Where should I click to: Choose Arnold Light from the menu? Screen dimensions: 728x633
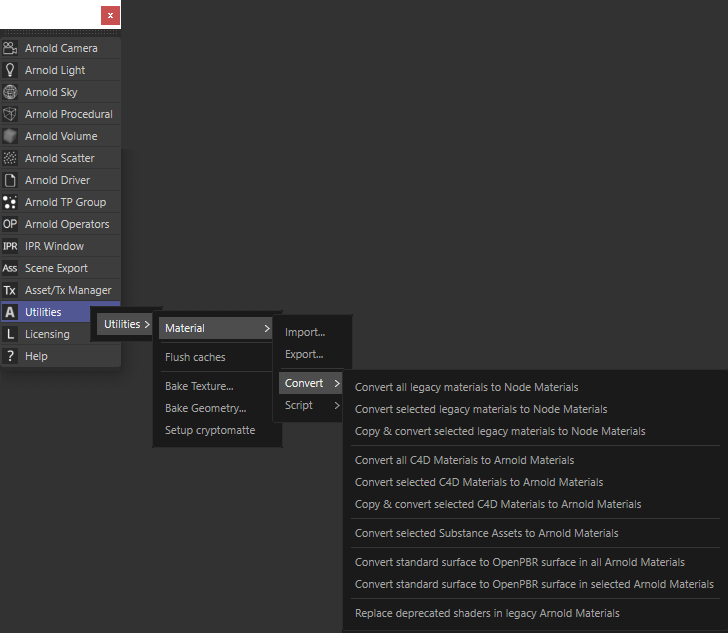pos(61,70)
